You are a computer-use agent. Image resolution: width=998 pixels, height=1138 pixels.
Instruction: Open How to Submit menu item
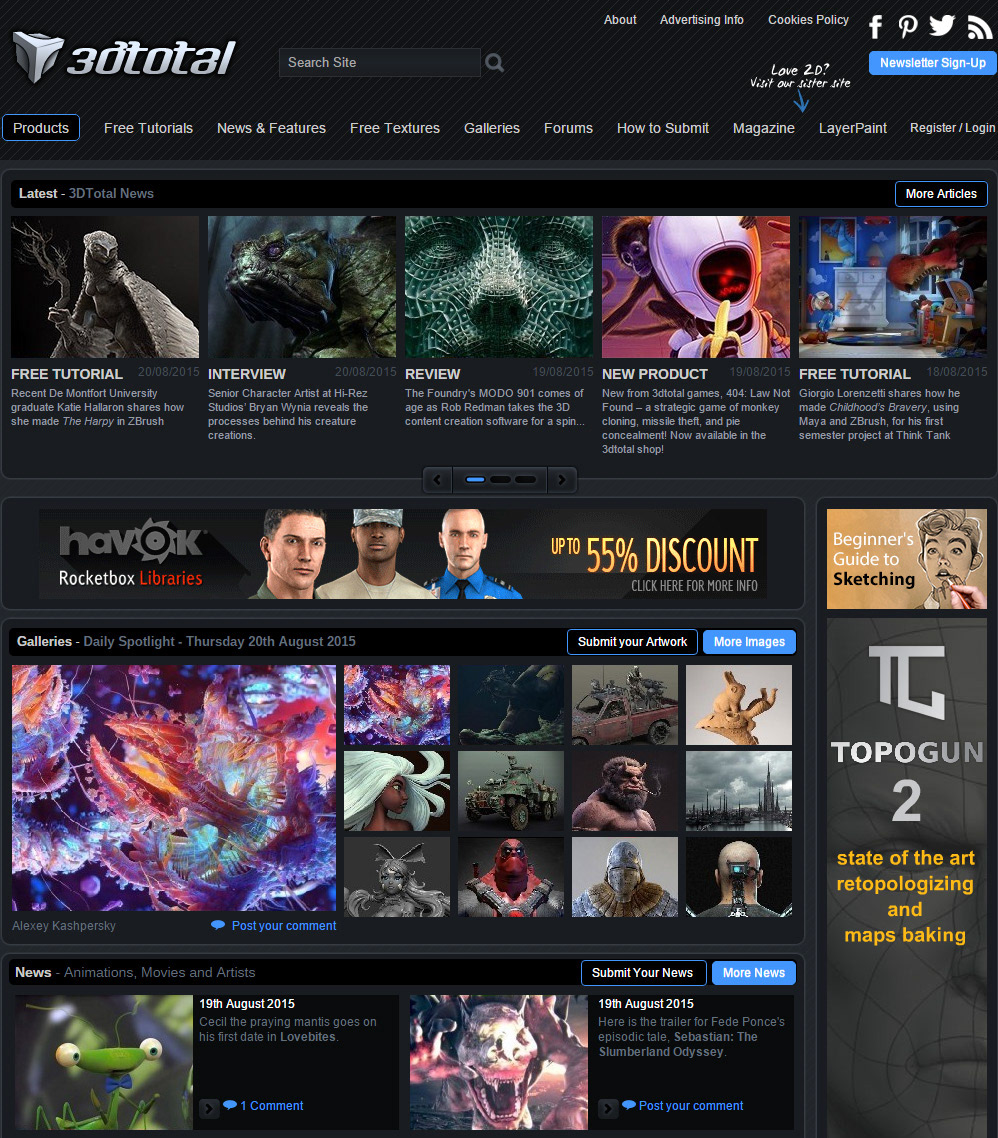pos(663,128)
